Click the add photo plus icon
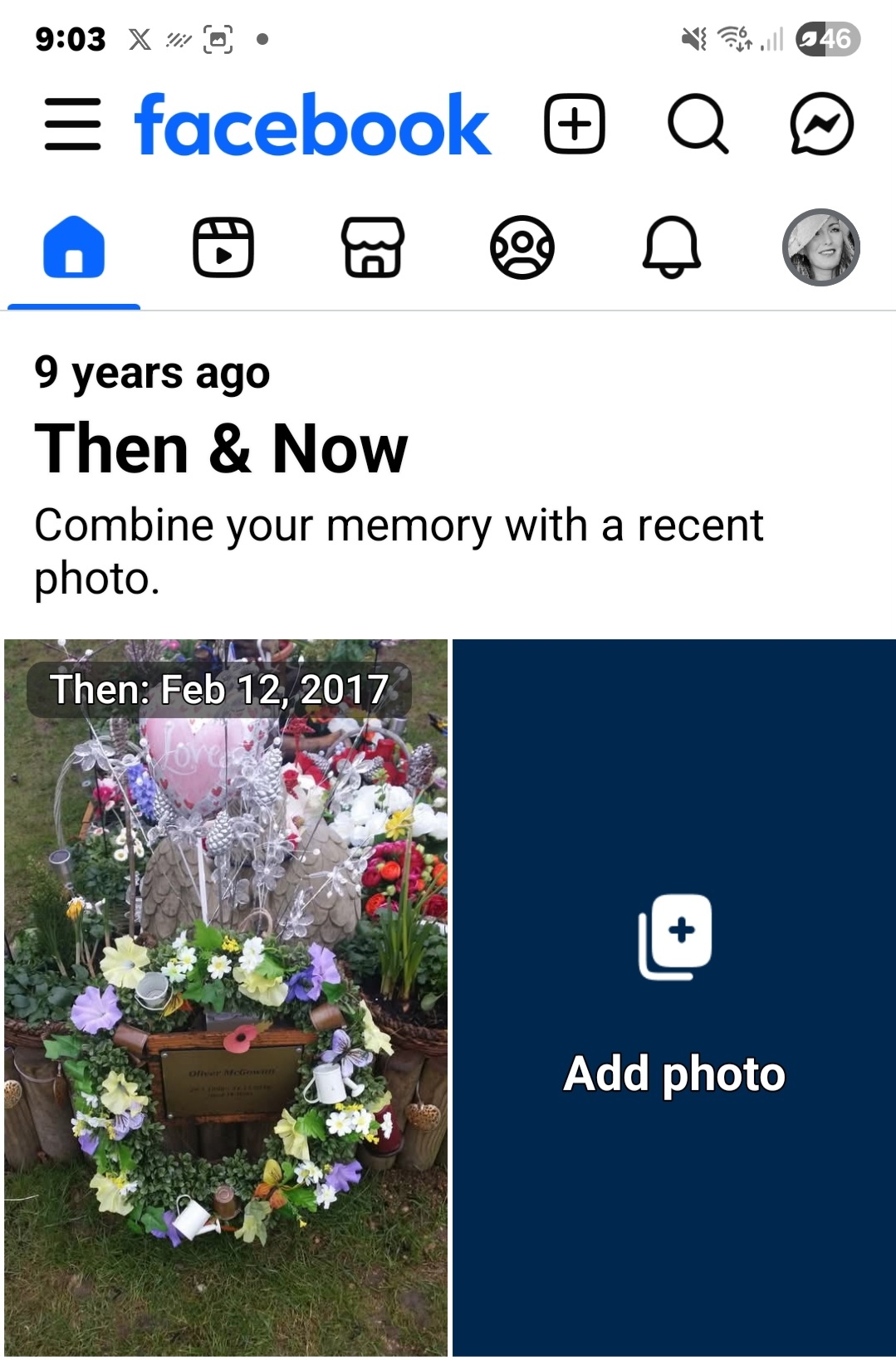This screenshot has width=896, height=1360. [675, 937]
